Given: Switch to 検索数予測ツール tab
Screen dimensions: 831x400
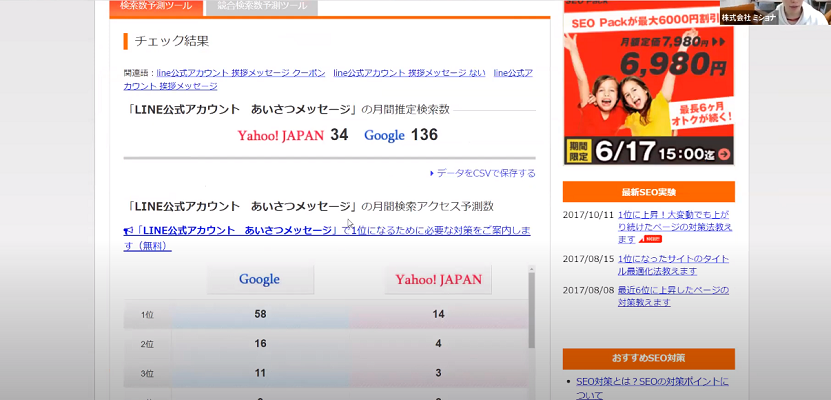Looking at the screenshot, I should click(x=157, y=7).
